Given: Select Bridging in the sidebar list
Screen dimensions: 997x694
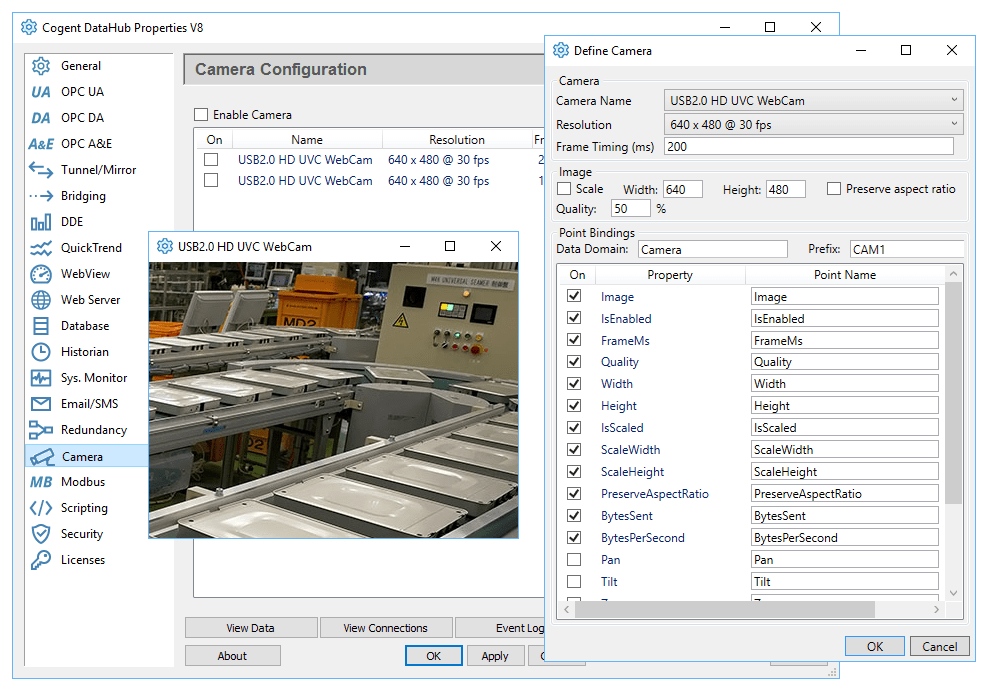Looking at the screenshot, I should 83,196.
